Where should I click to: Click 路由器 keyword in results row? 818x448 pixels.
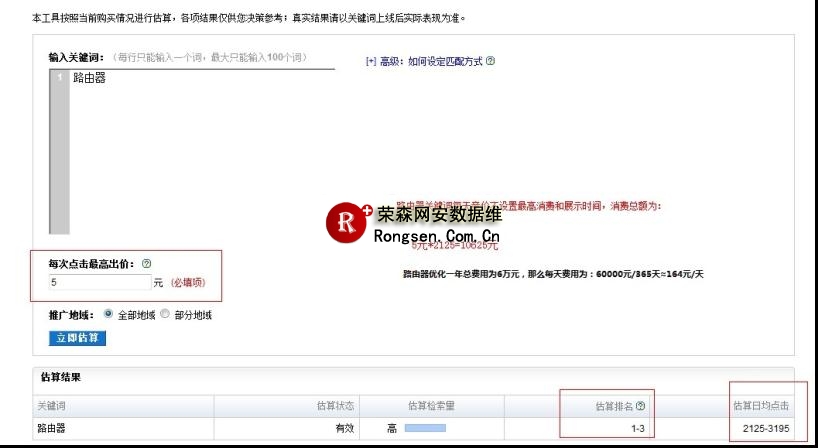[x=52, y=428]
